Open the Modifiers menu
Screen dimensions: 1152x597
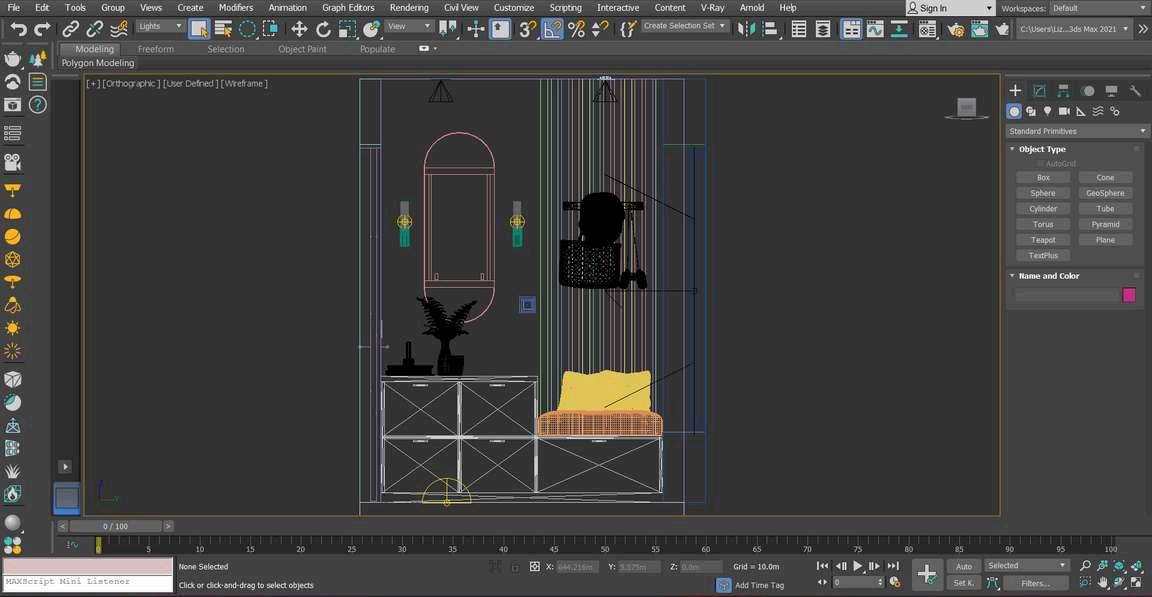point(236,7)
